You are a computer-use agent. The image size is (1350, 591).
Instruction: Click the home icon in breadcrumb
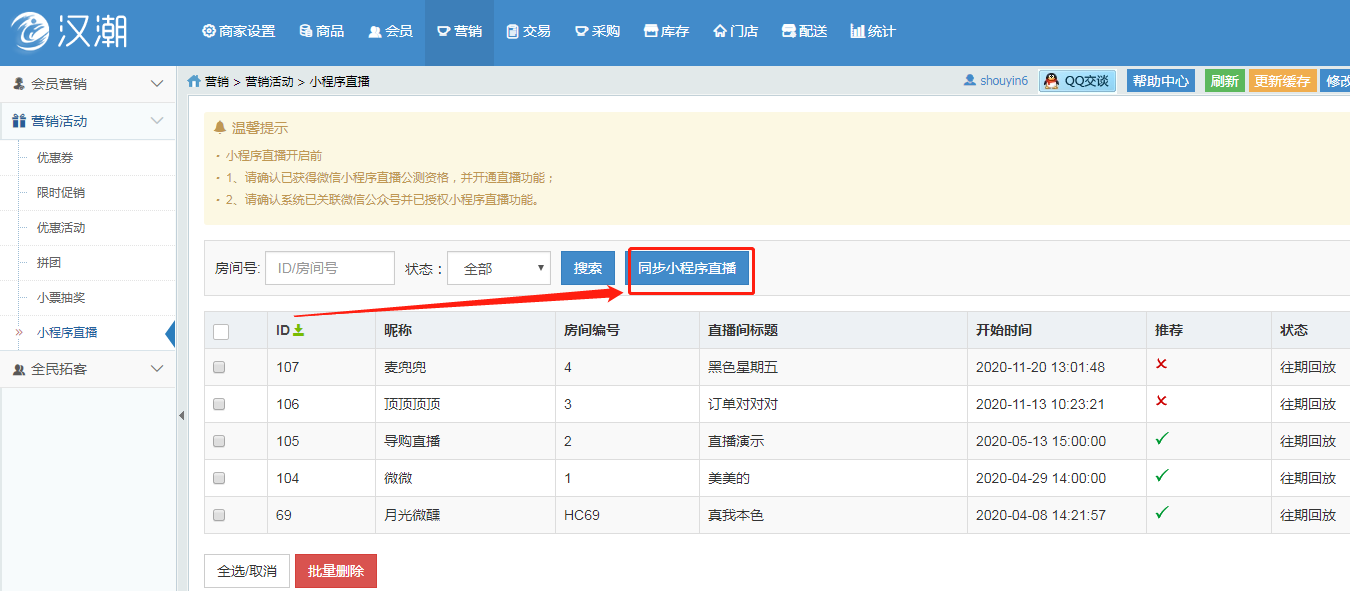pos(194,81)
